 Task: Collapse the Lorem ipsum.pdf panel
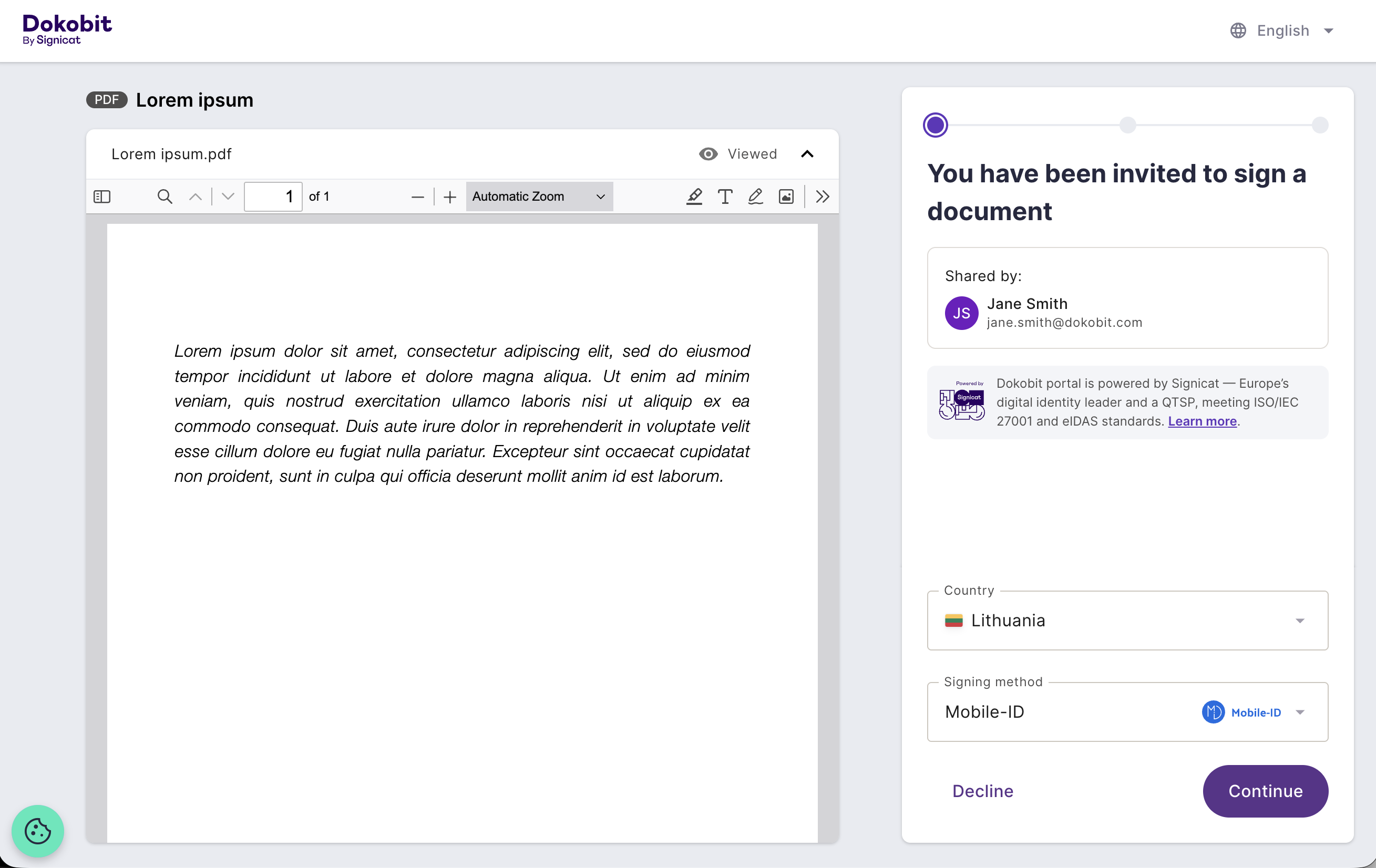click(x=807, y=154)
